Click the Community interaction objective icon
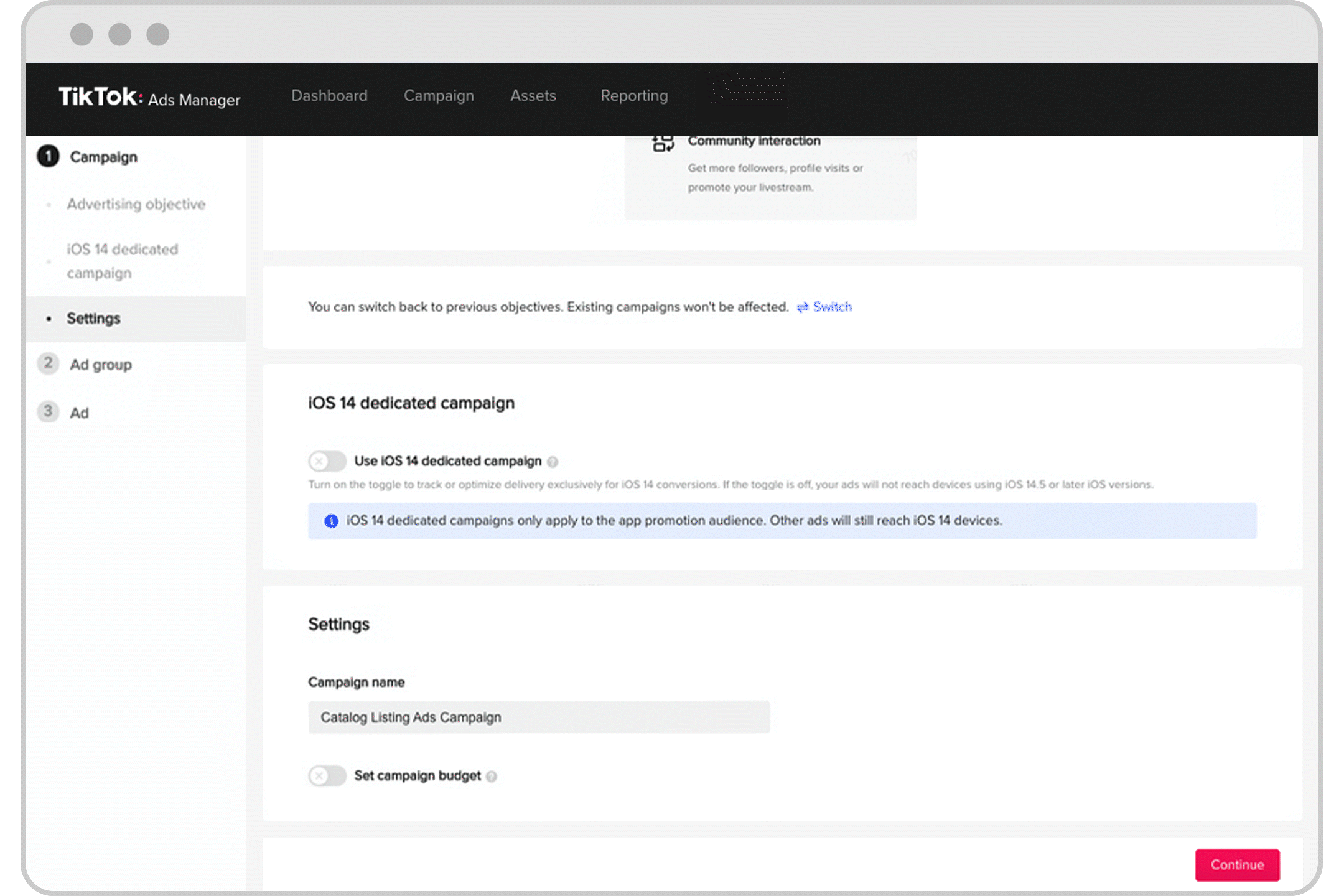This screenshot has width=1344, height=896. [663, 144]
